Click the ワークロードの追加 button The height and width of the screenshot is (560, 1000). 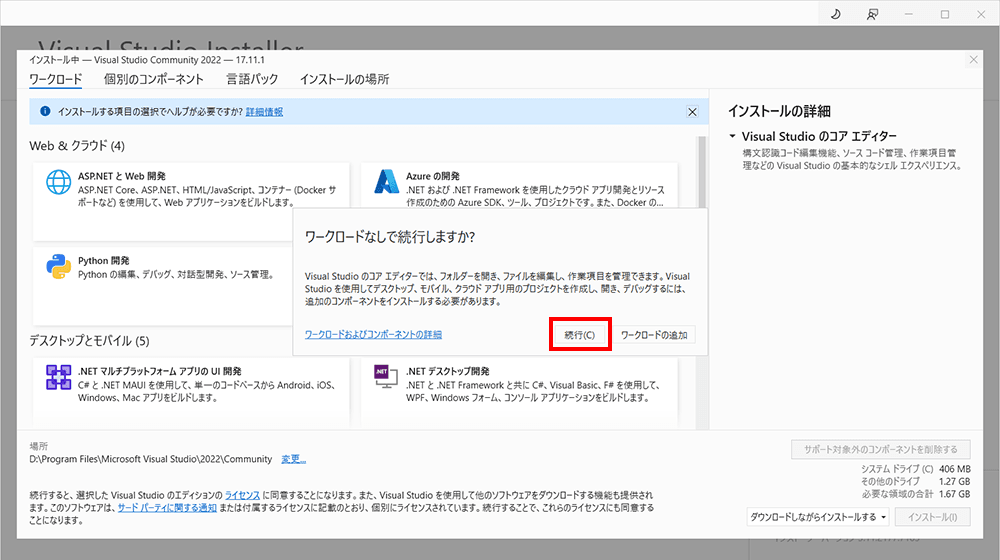coord(654,335)
